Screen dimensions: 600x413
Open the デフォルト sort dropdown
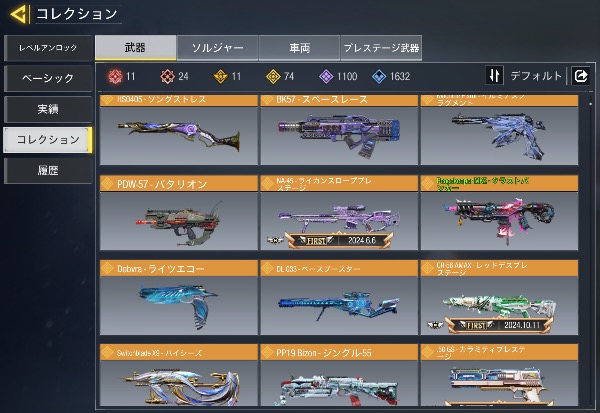(x=536, y=76)
